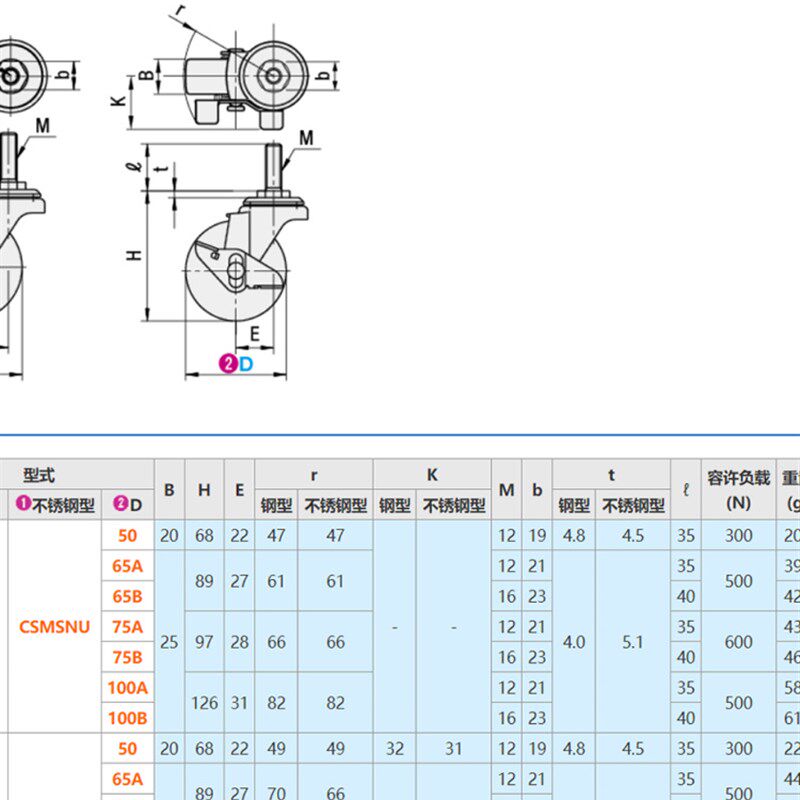Select the 100A size cell

point(128,687)
